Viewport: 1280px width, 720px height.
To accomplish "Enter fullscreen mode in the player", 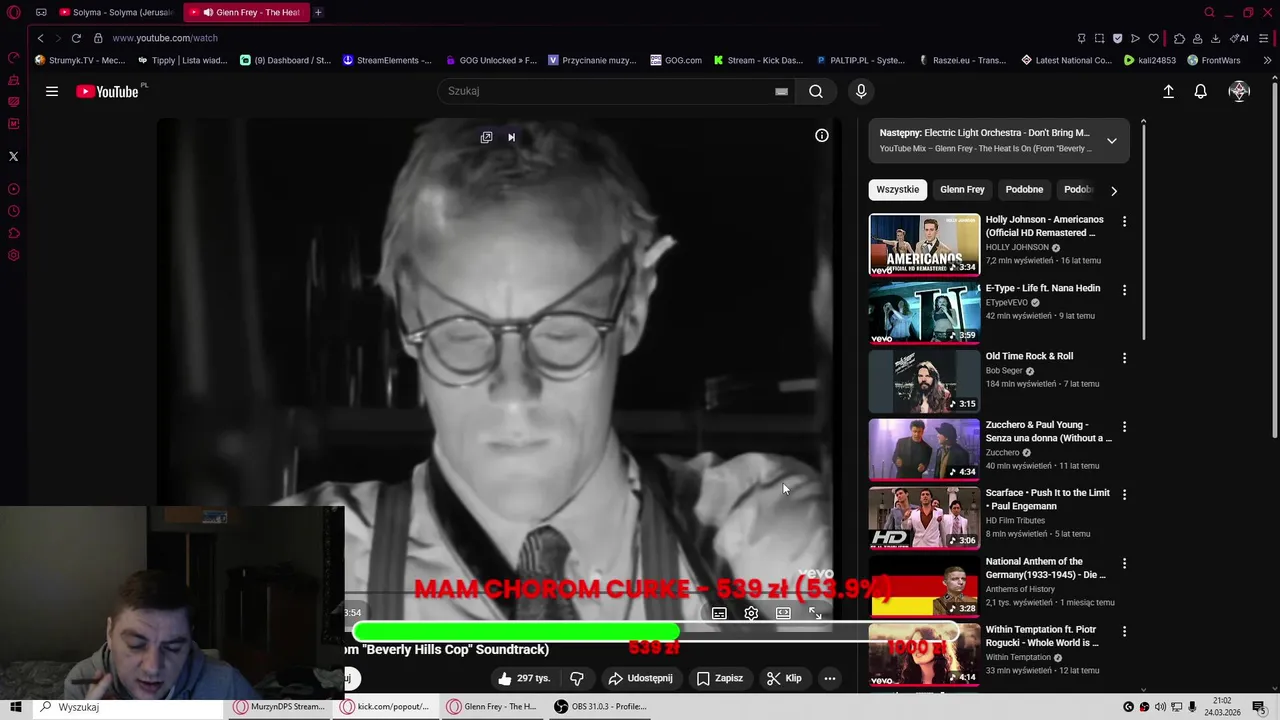I will tap(815, 613).
